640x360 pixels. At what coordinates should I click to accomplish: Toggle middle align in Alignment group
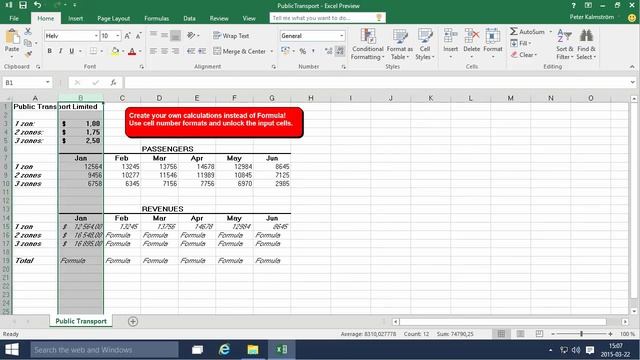pos(164,36)
